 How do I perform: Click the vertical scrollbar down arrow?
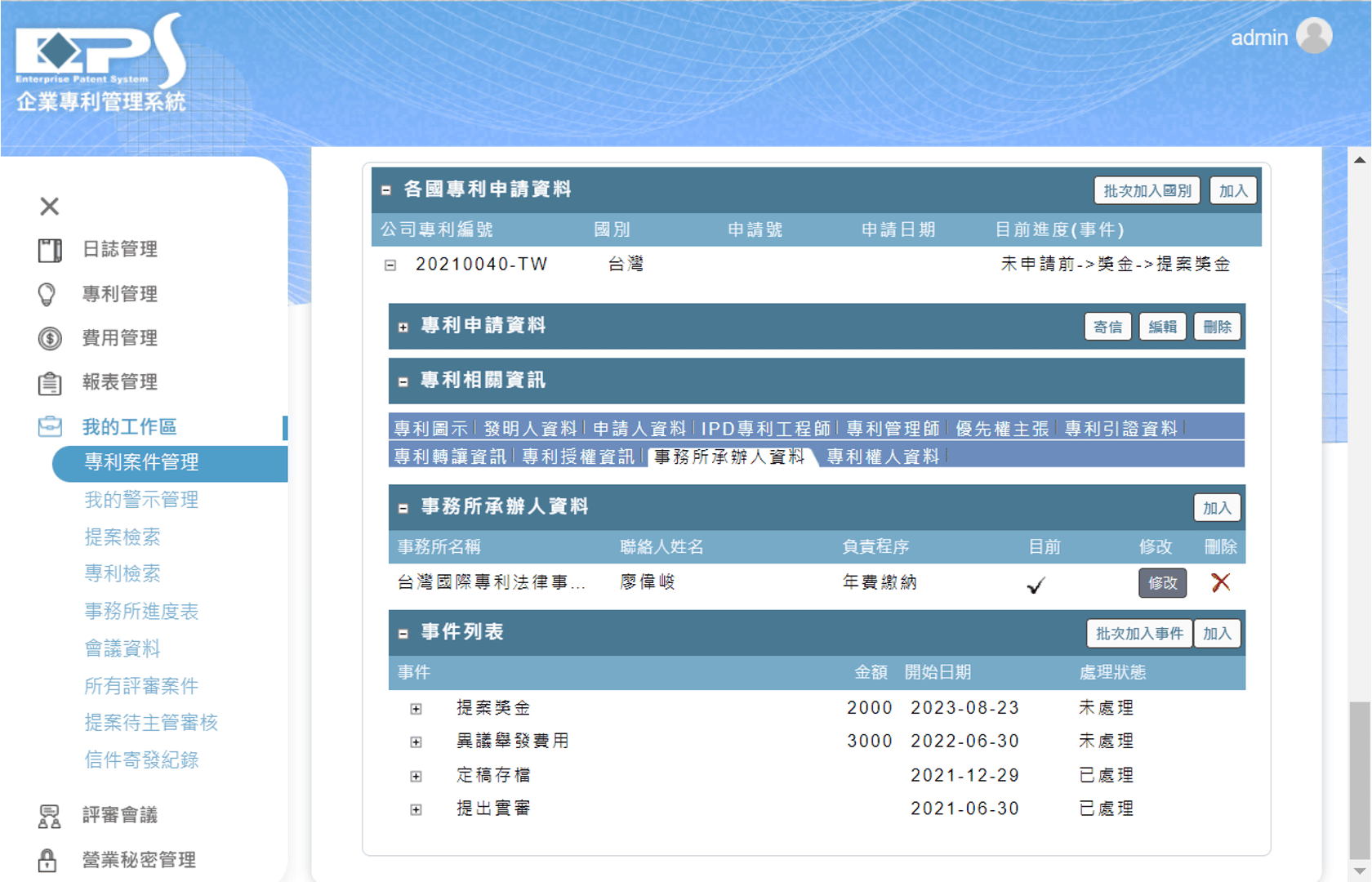(x=1360, y=871)
